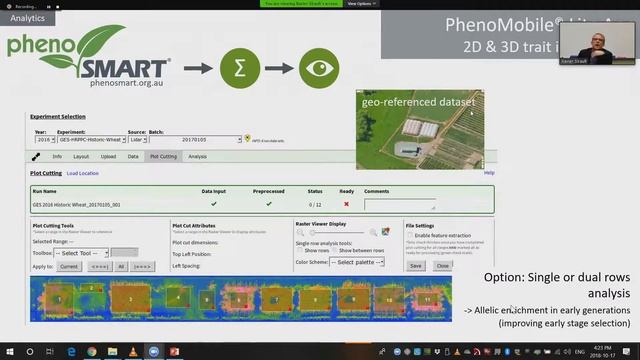Image resolution: width=640 pixels, height=360 pixels.
Task: Open VLC media player from the taskbar
Action: [133, 351]
